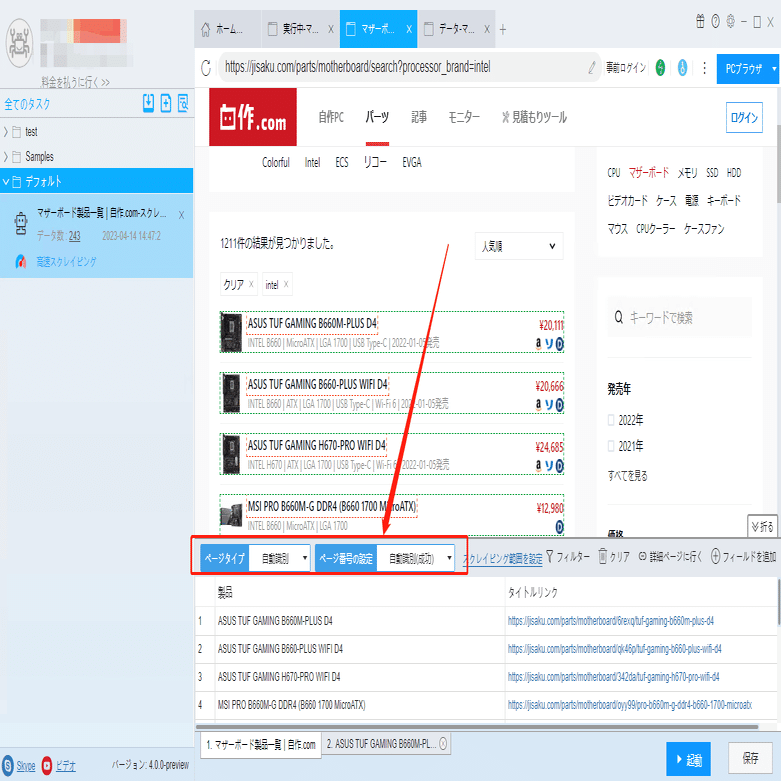781x781 pixels.
Task: Click the new task plus-document icon
Action: point(166,103)
